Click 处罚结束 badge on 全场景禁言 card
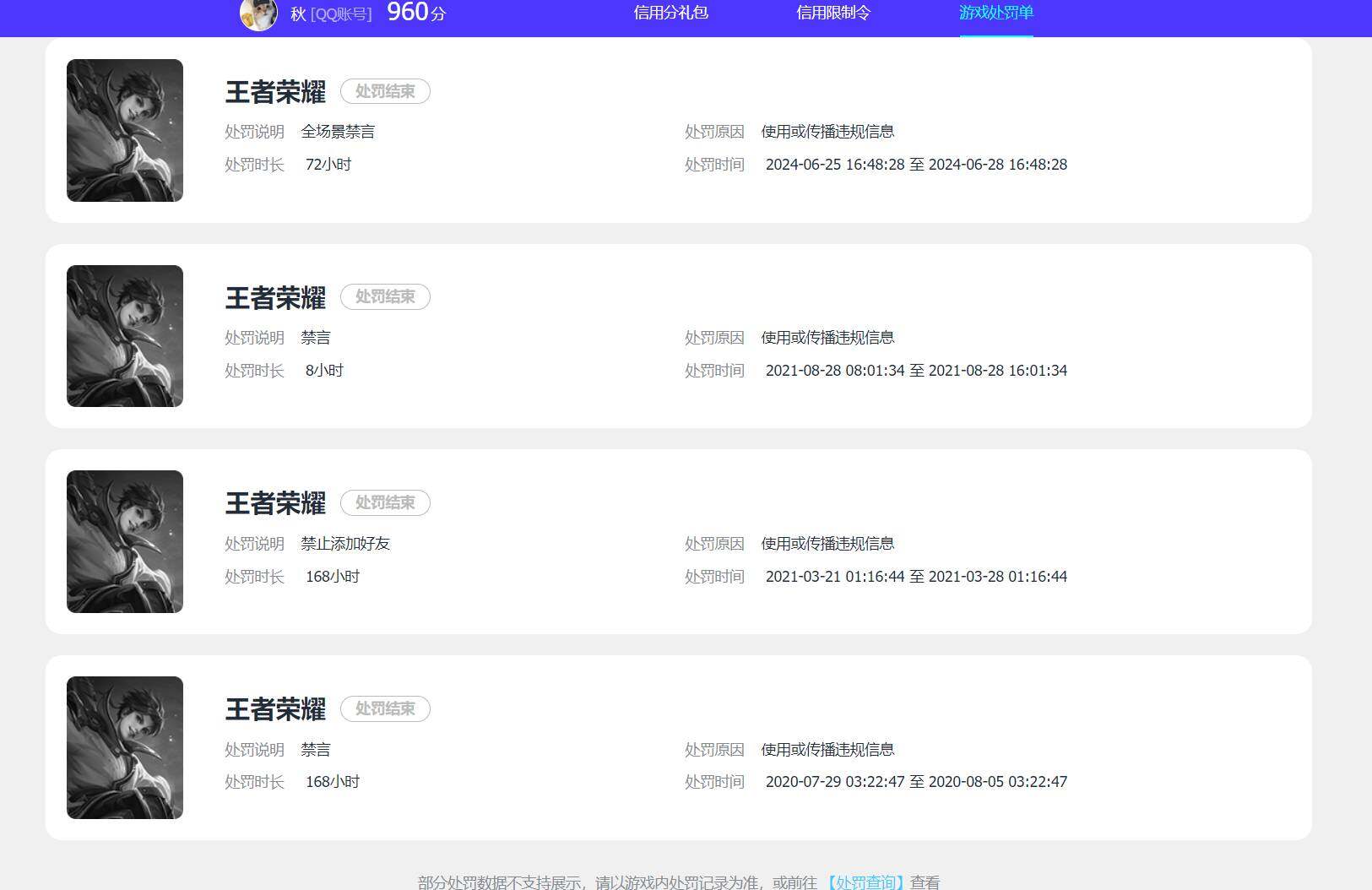This screenshot has height=890, width=1372. (385, 91)
